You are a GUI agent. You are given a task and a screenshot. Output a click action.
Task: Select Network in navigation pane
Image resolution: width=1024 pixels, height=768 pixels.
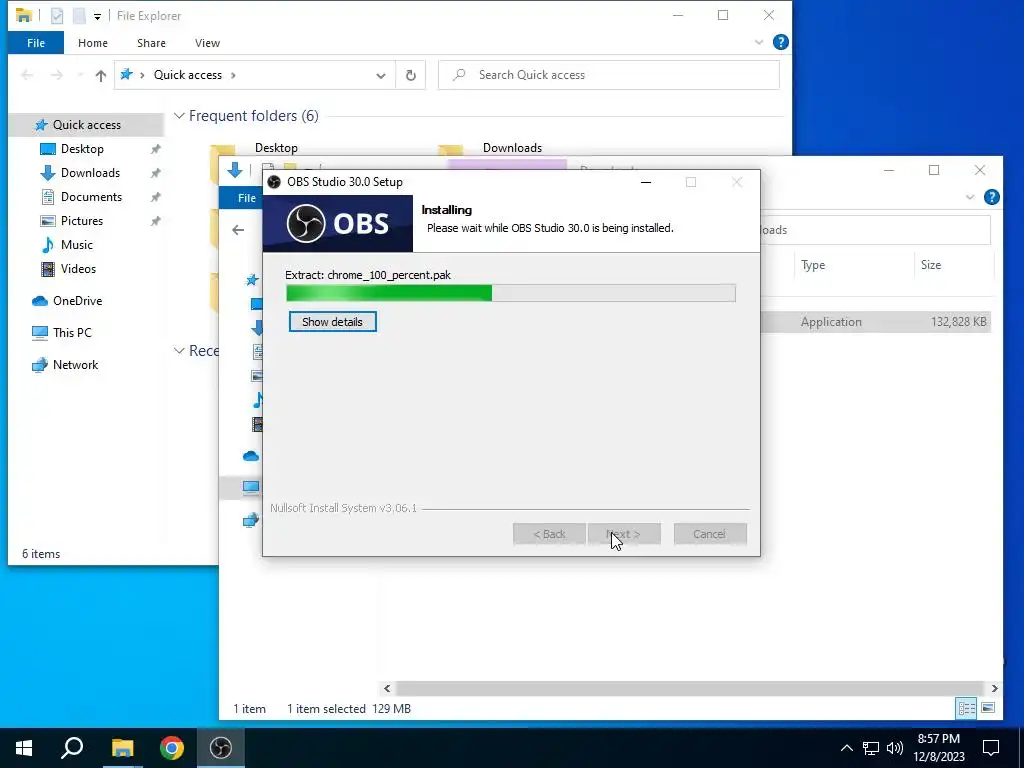[75, 365]
